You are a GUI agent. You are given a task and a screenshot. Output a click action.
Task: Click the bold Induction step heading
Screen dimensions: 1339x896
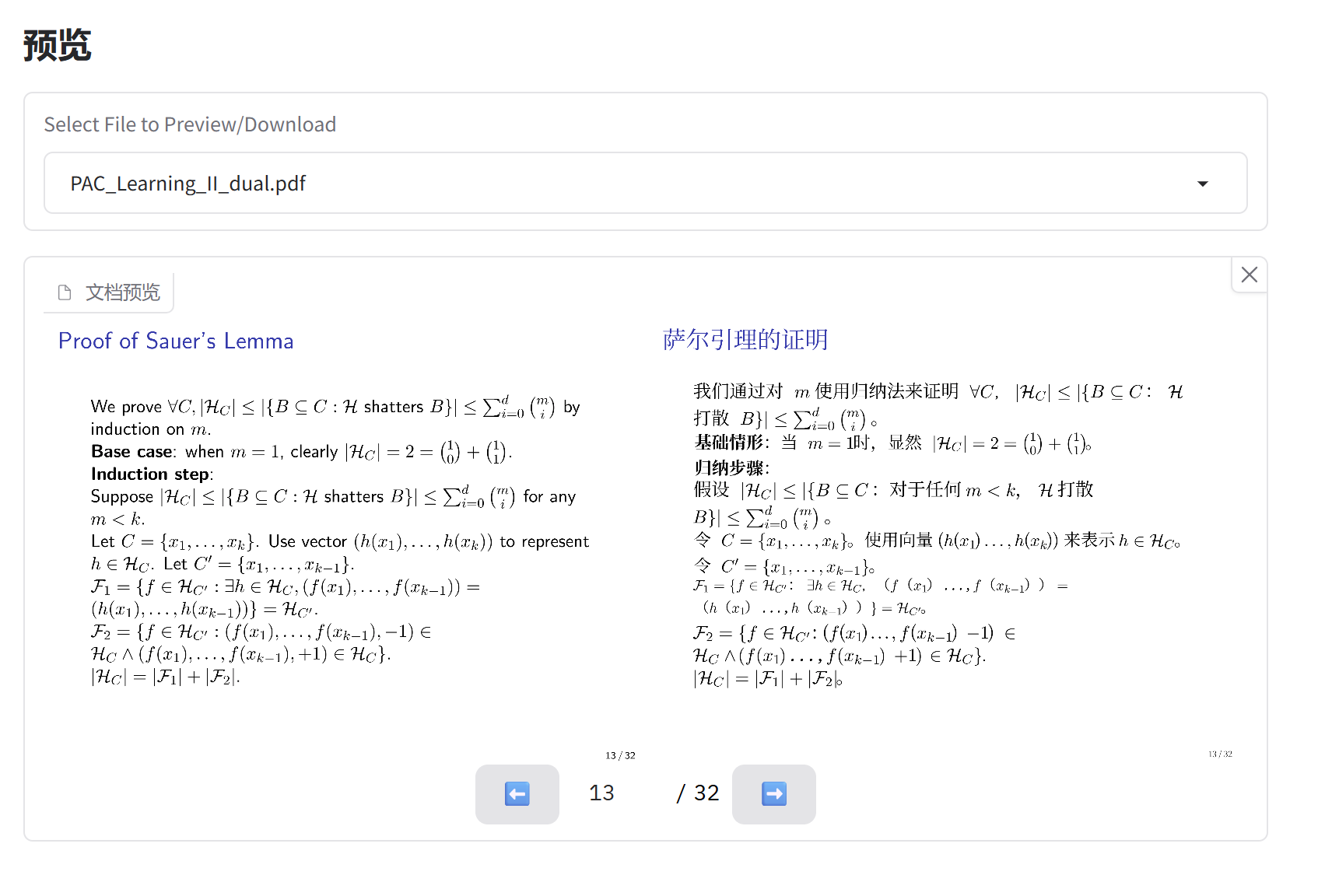150,474
